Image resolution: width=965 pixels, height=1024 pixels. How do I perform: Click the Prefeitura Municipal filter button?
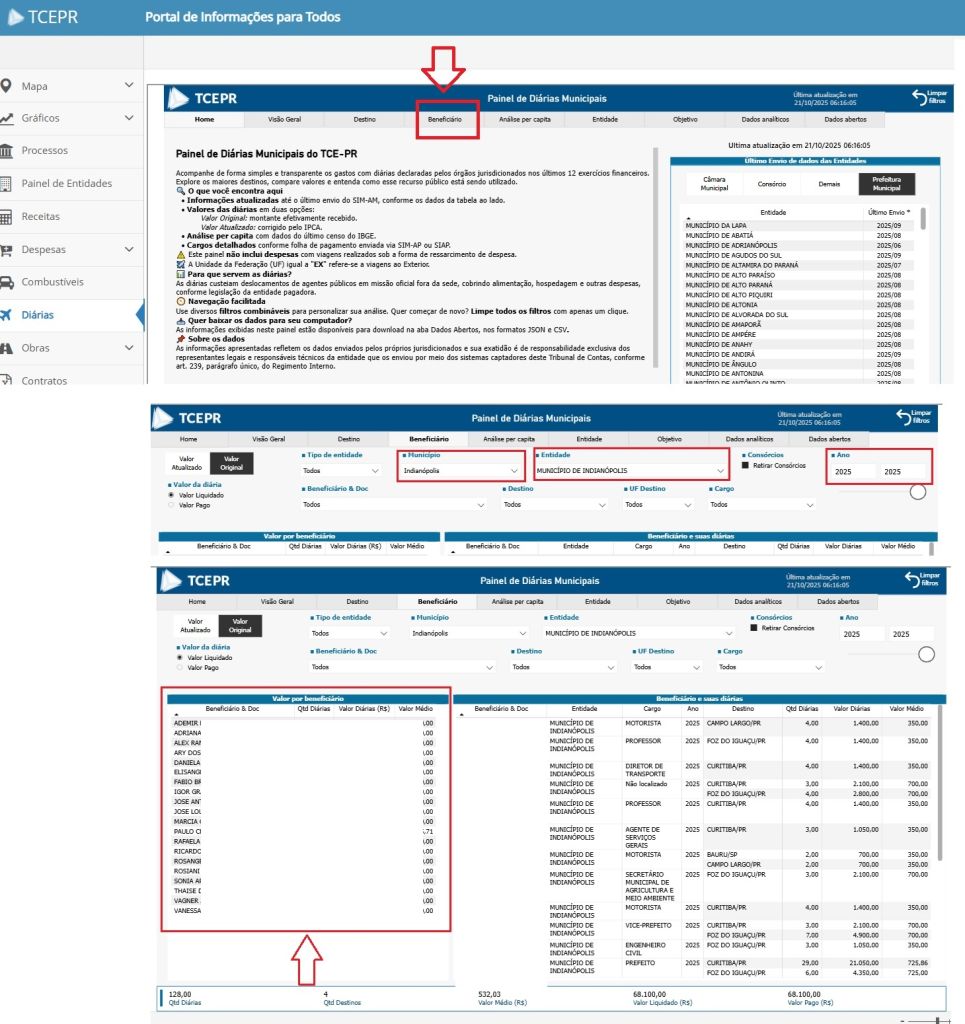[886, 184]
